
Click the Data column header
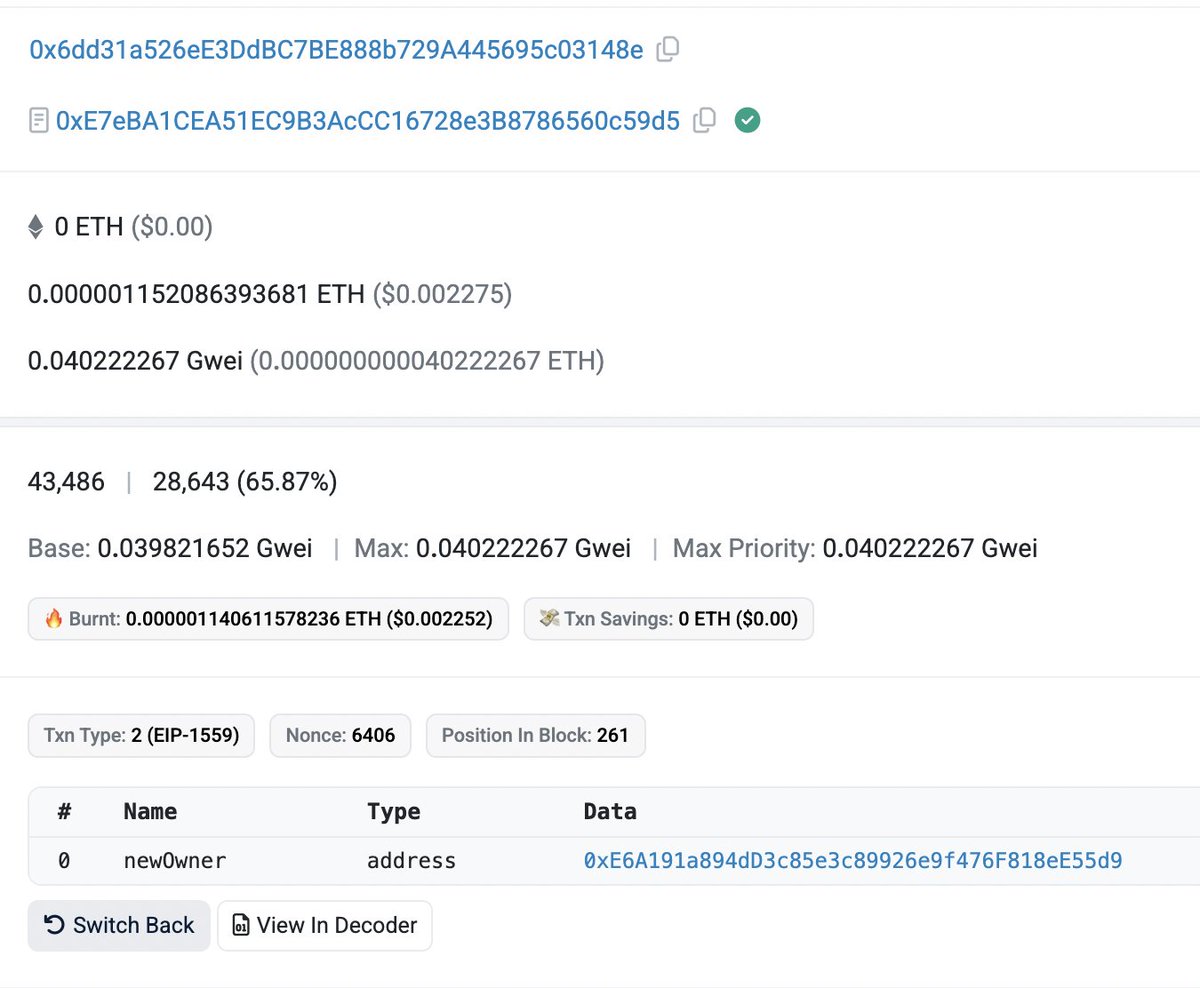(610, 811)
